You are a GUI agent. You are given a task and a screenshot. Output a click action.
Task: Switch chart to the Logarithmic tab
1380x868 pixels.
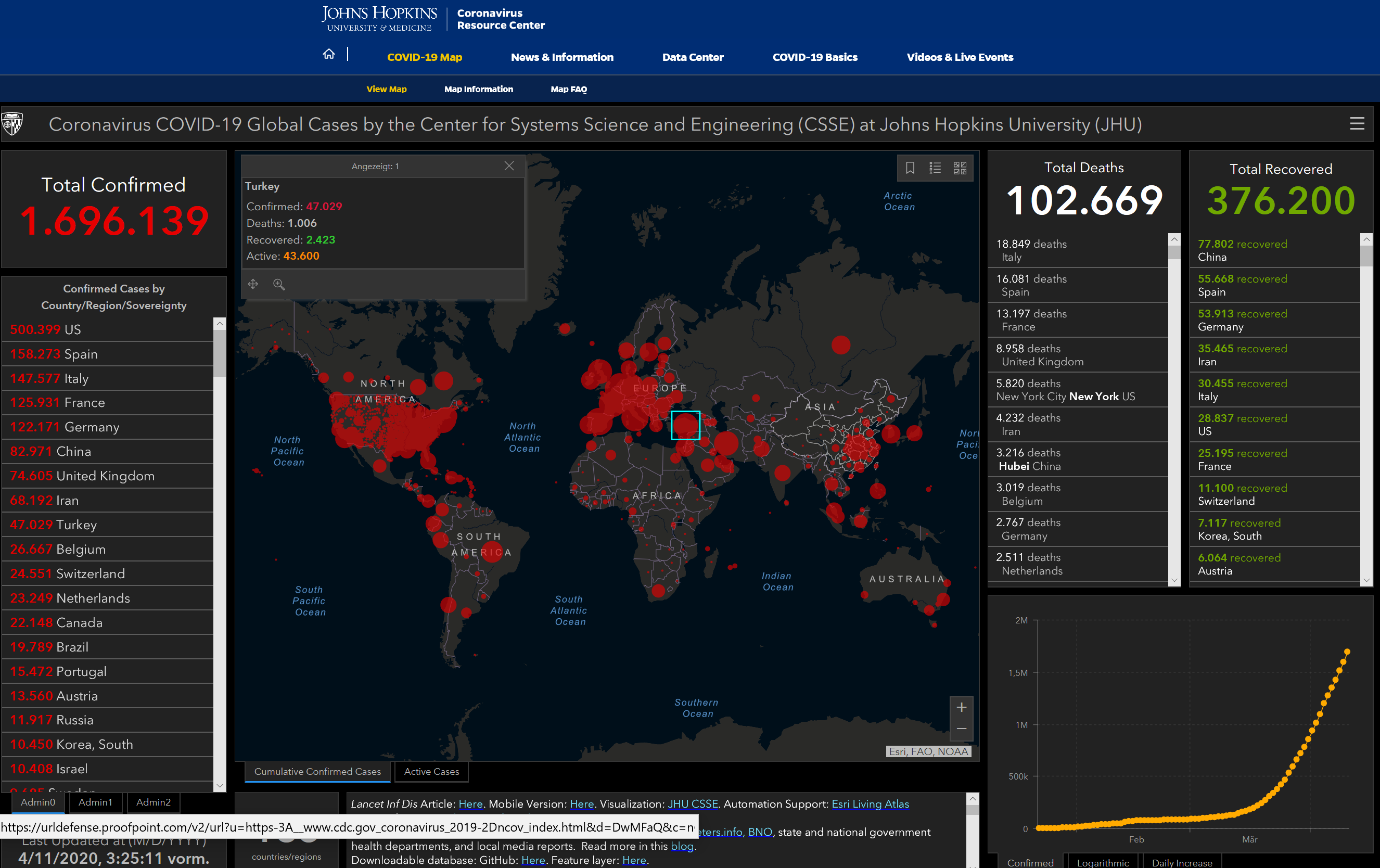1102,862
